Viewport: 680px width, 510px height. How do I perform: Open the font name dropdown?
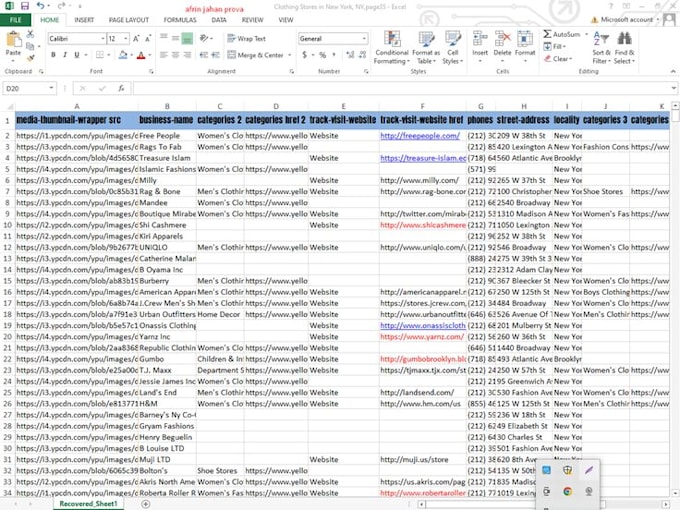coord(103,39)
